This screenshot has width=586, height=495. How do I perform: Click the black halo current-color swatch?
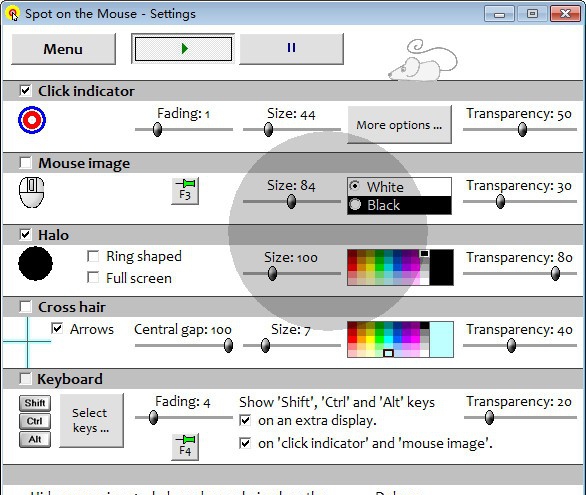[x=441, y=267]
